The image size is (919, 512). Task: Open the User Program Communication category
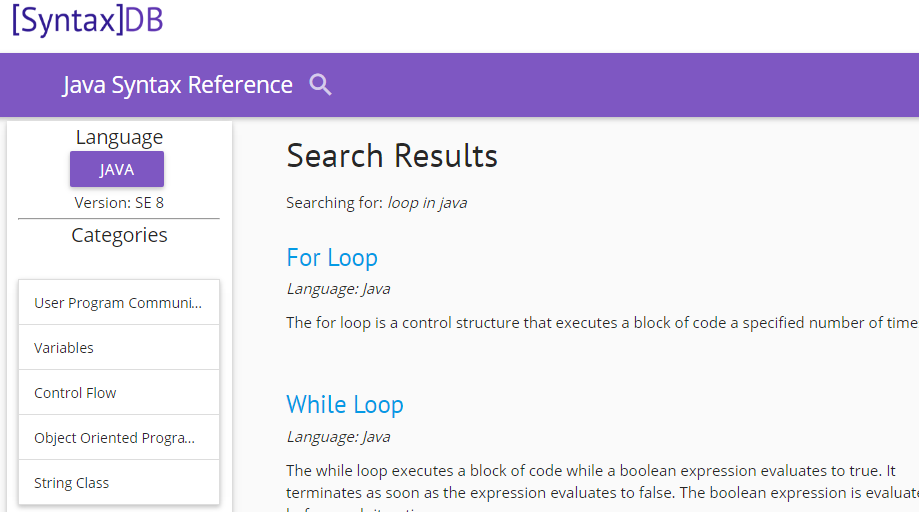[x=118, y=303]
